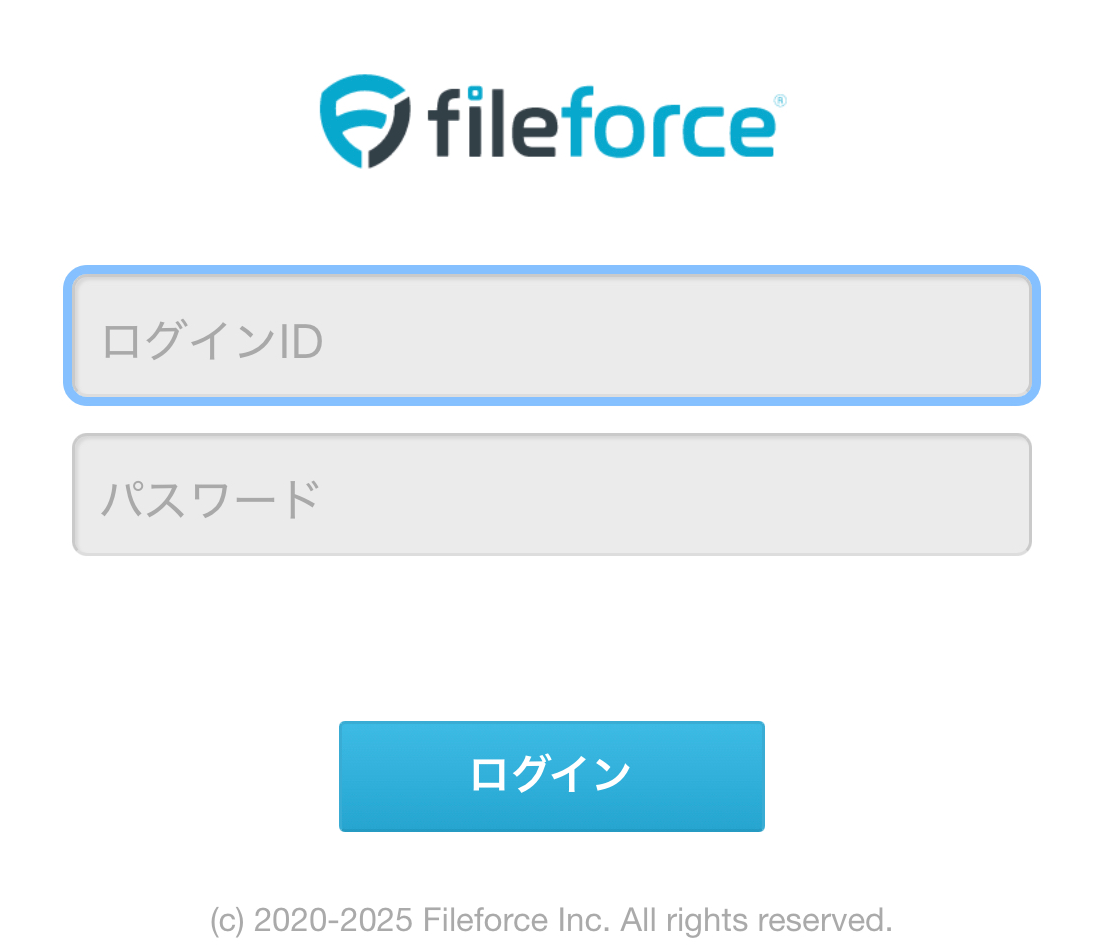Click the copyright notice at the bottom
The height and width of the screenshot is (949, 1104).
[x=551, y=919]
